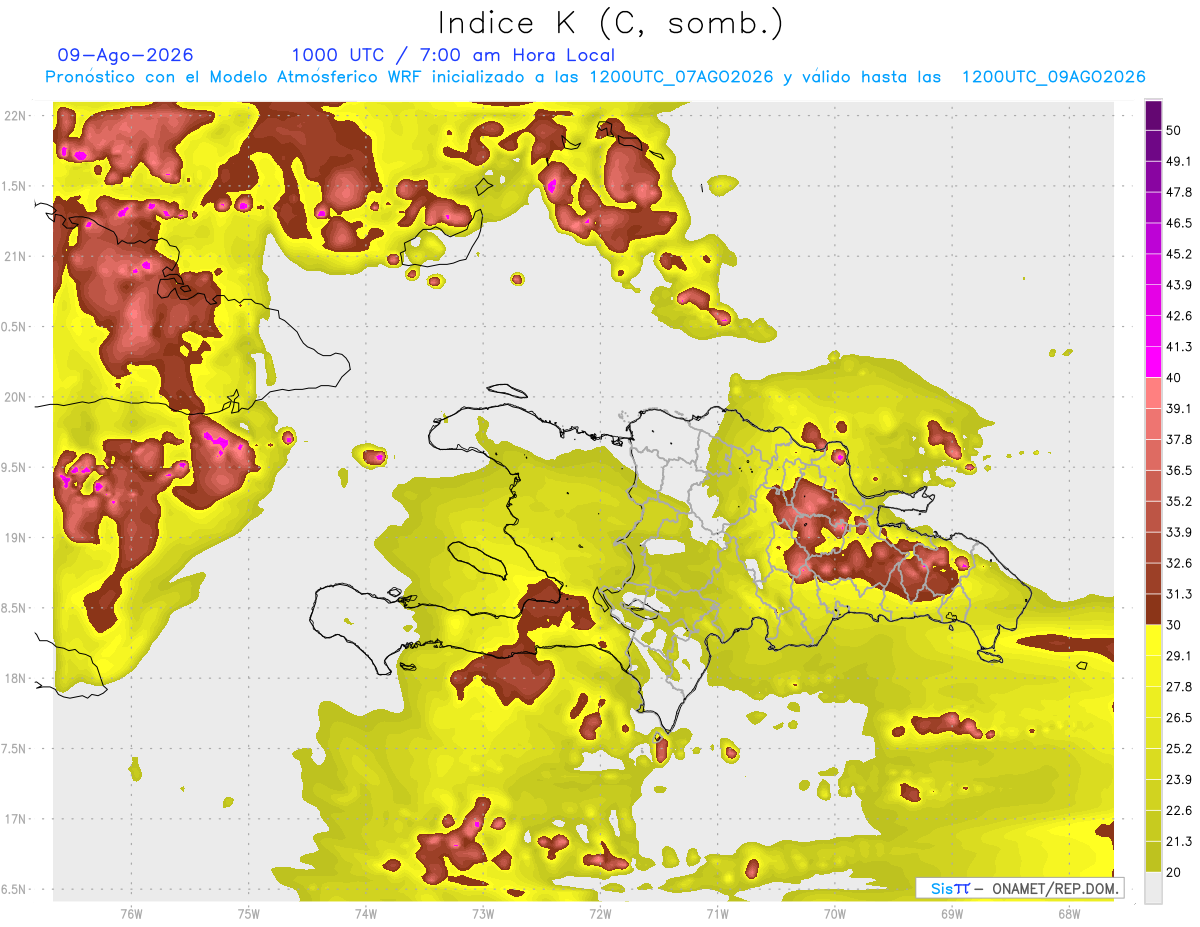Click the colorbar value 42.6

(1179, 316)
